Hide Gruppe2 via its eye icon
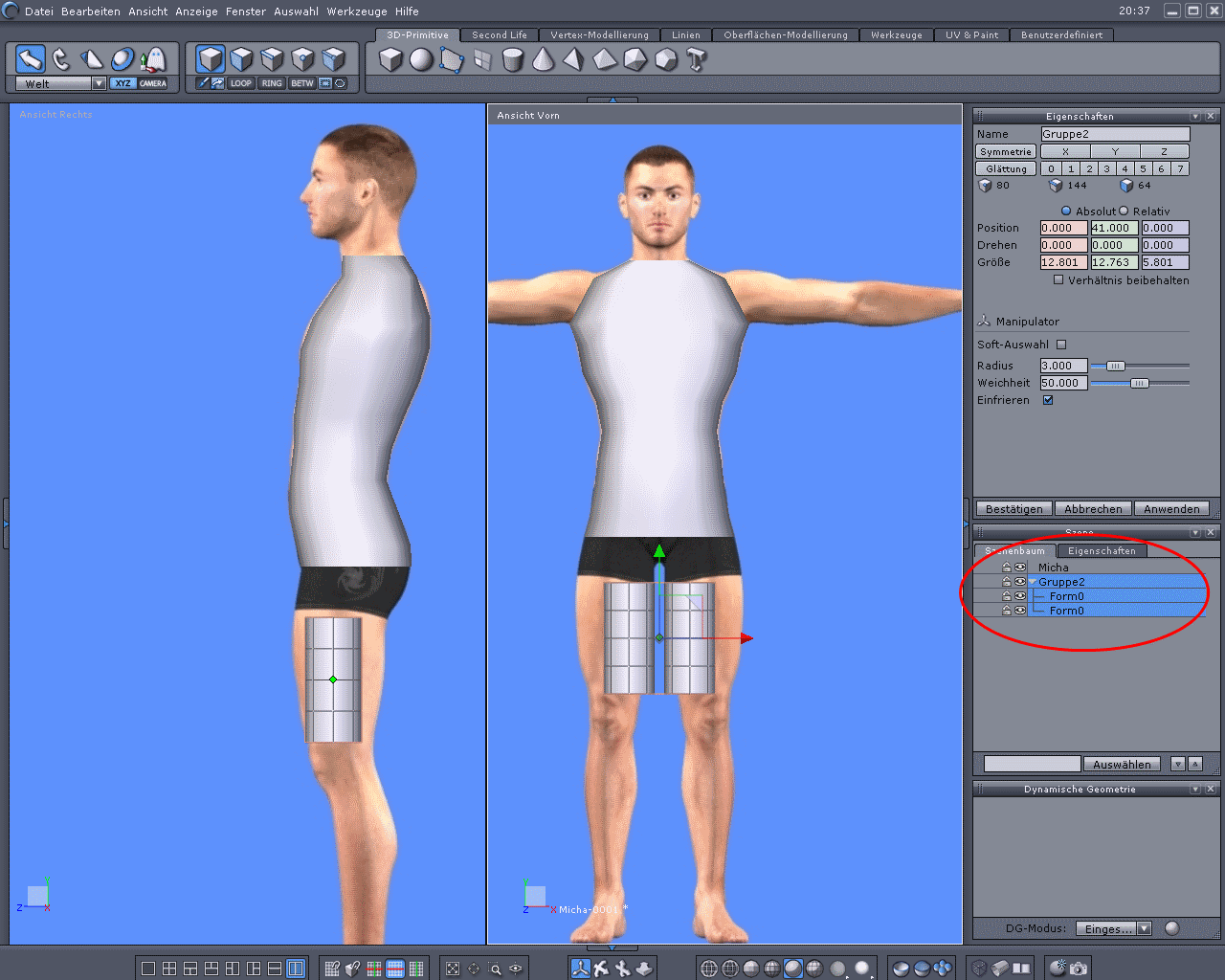 [1020, 582]
